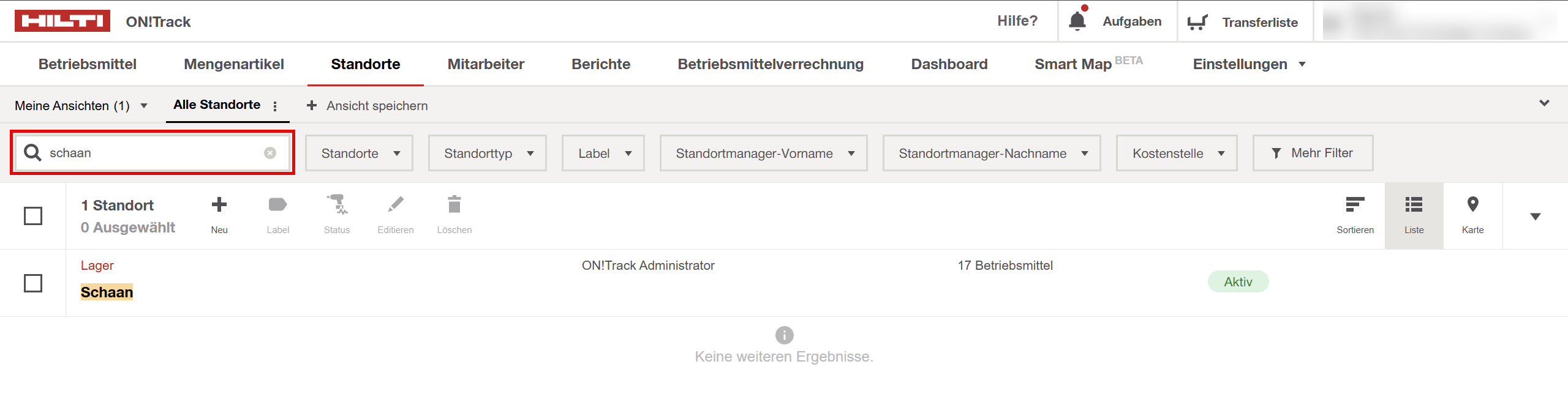1568x416 pixels.
Task: Click the Neu plus icon
Action: pos(219,205)
